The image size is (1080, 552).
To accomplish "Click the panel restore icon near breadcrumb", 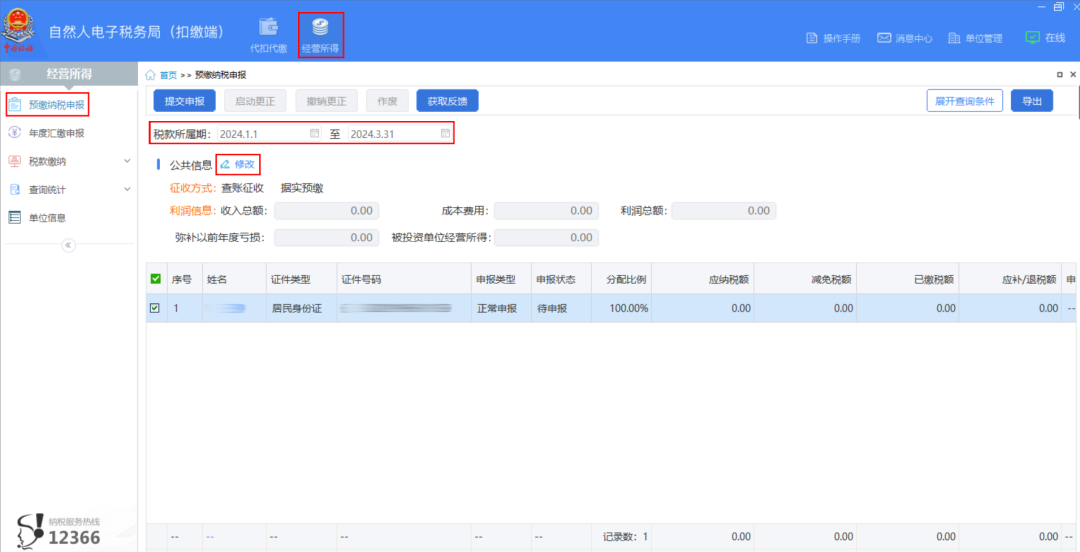I will pyautogui.click(x=1059, y=74).
